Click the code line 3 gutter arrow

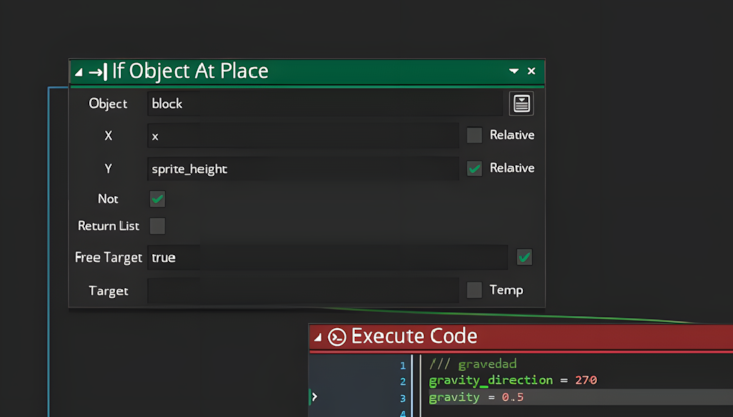click(315, 397)
